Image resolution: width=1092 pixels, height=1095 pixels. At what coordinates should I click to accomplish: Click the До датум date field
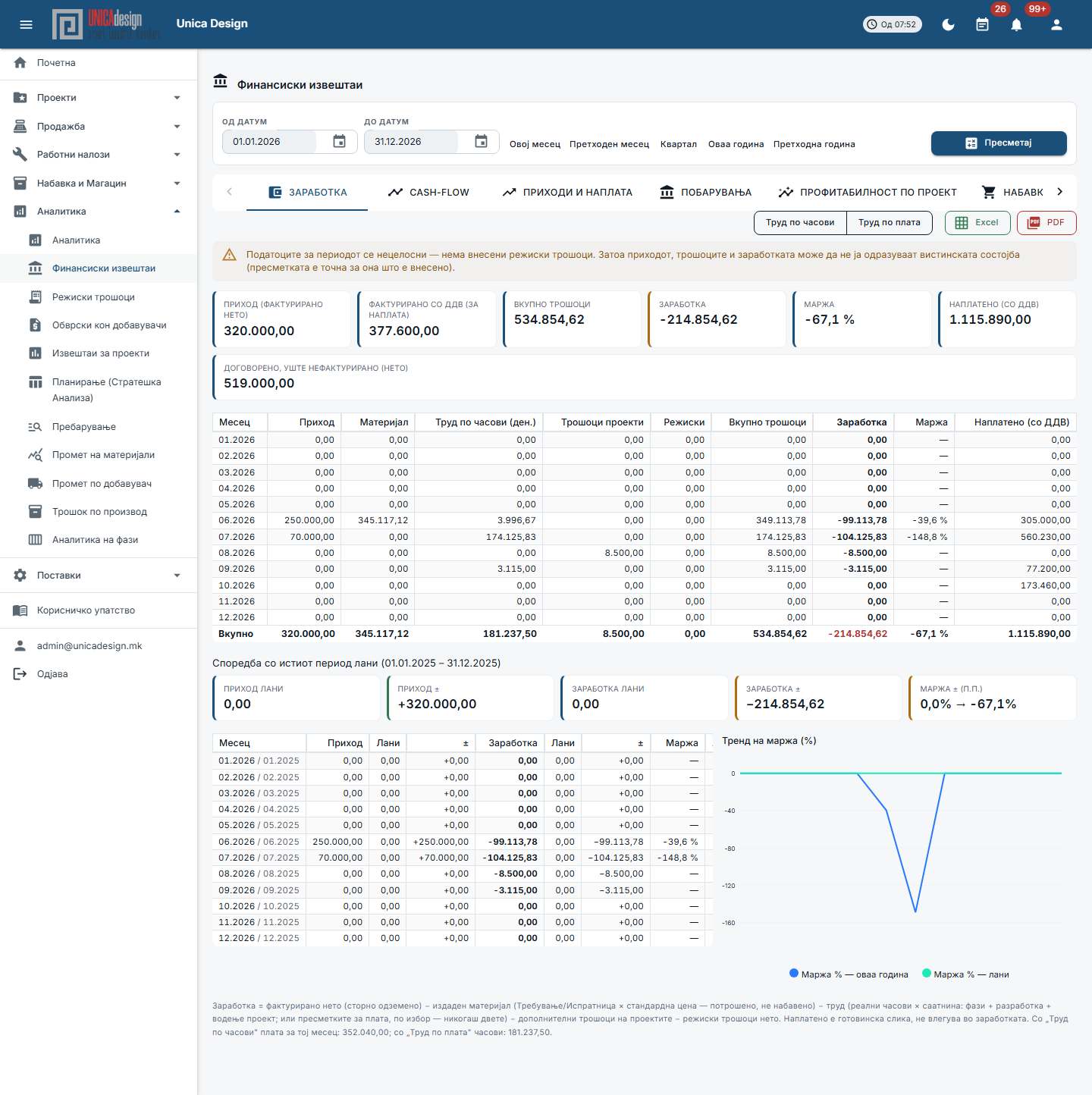click(x=411, y=142)
